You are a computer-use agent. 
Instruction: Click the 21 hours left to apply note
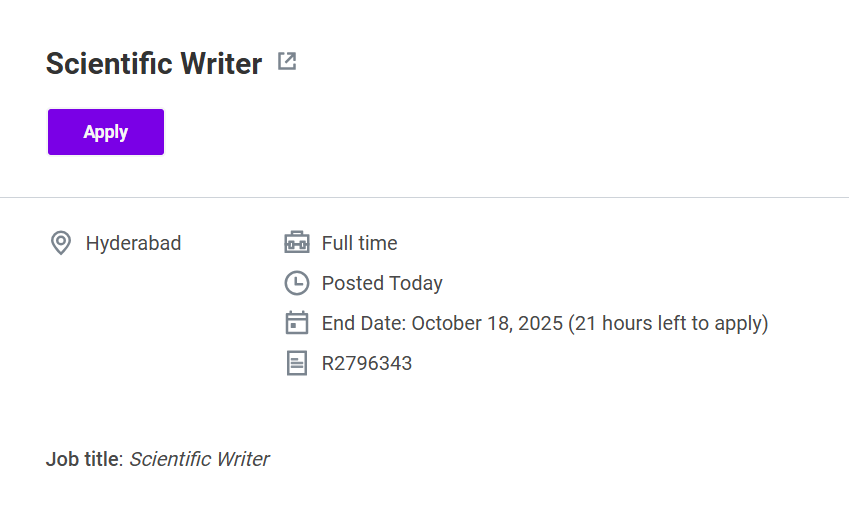pos(668,323)
